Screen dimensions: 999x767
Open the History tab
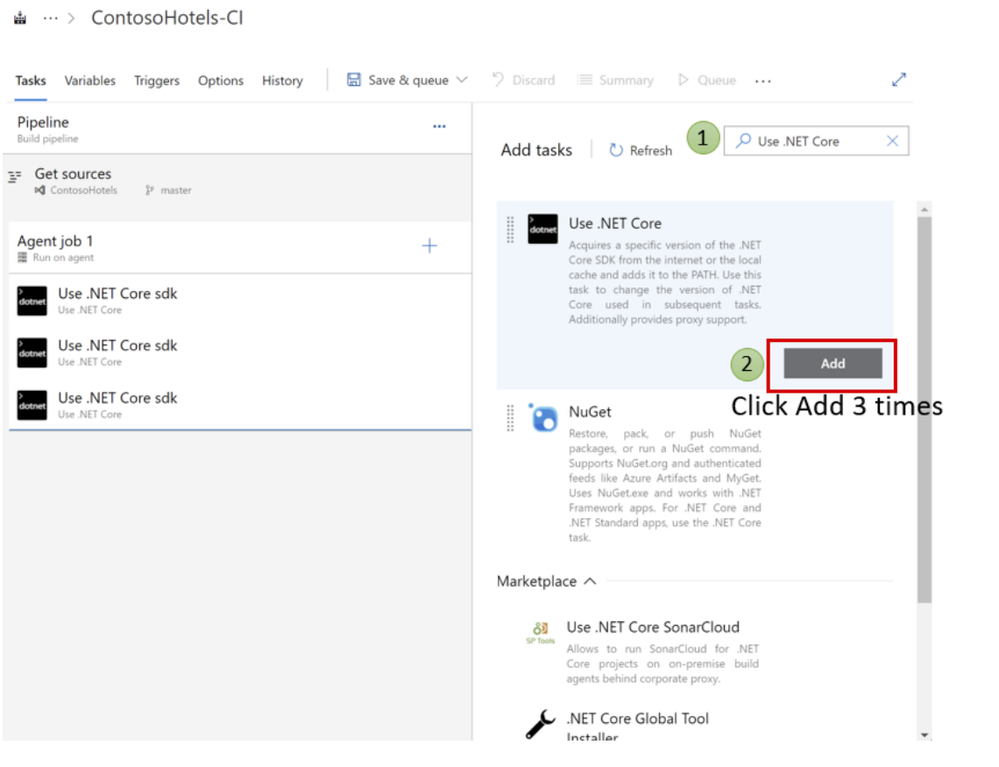(x=282, y=80)
